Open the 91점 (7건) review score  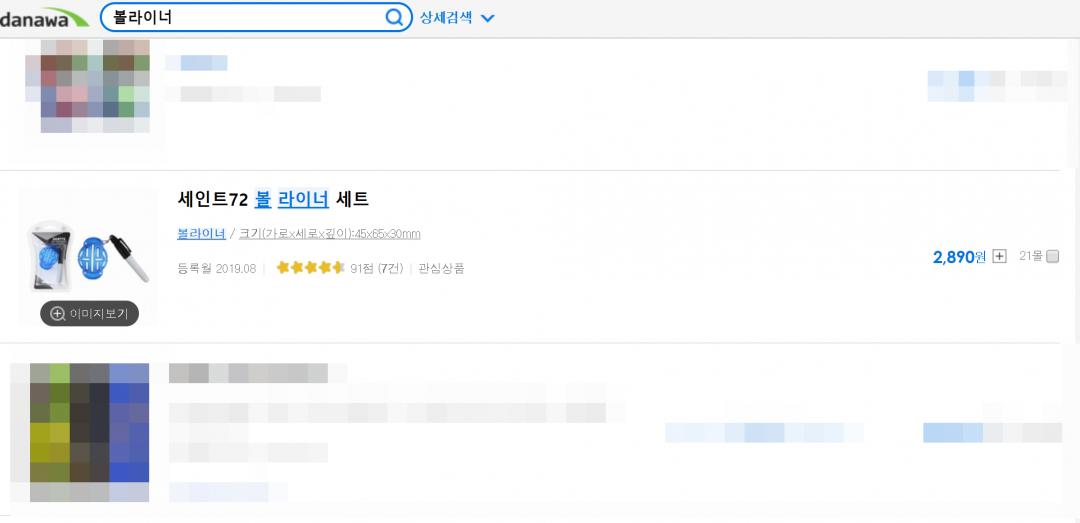coord(376,268)
